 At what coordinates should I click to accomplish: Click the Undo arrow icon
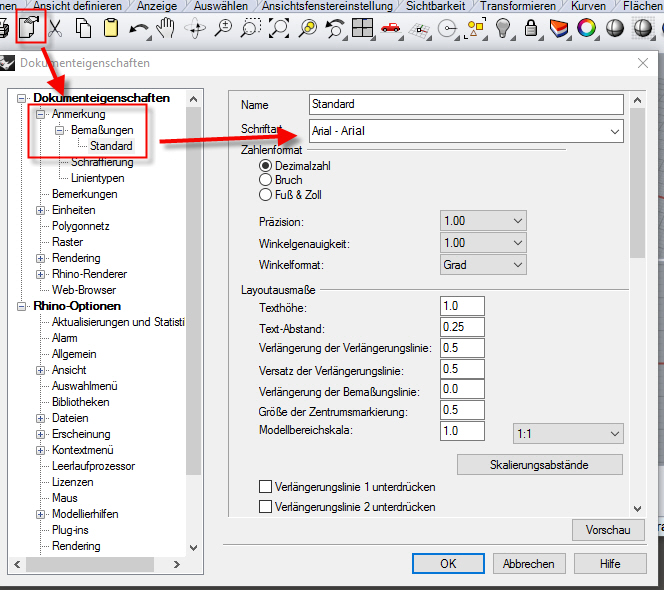click(139, 28)
